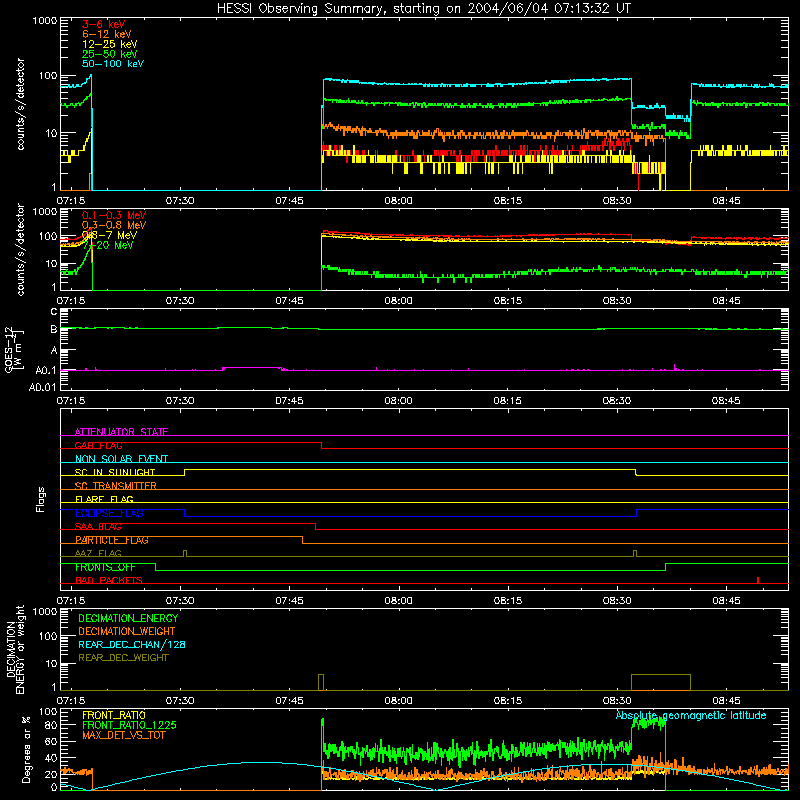Select the PARTICLE_FLAG label
Viewport: 800px width, 800px height.
112,540
